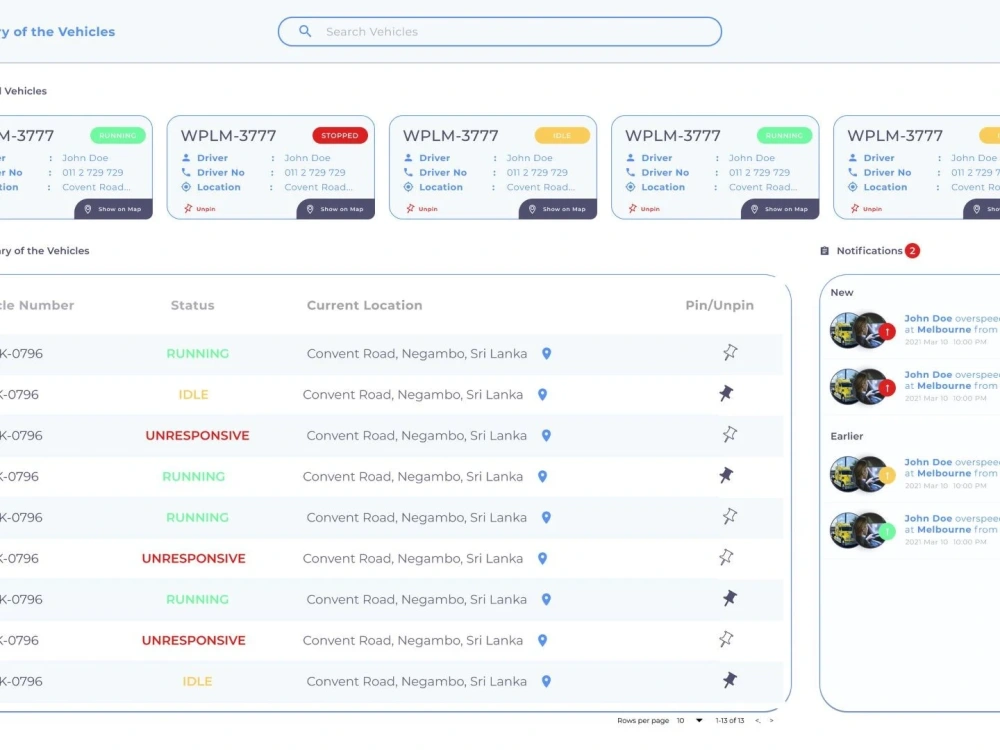Toggle filled pin in the seventh table row

730,598
